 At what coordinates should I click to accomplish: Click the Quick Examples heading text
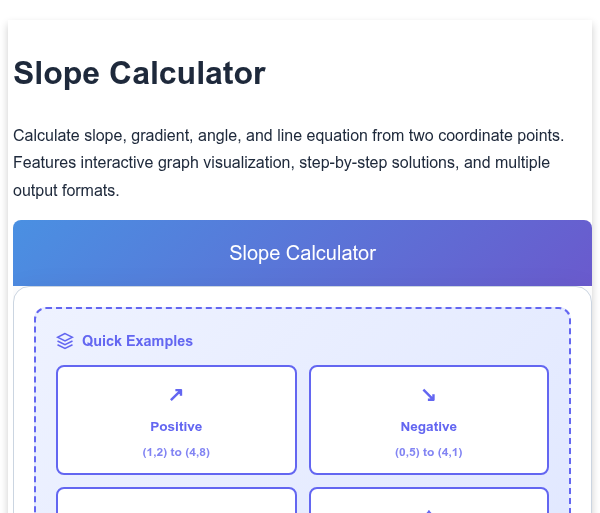(x=137, y=341)
